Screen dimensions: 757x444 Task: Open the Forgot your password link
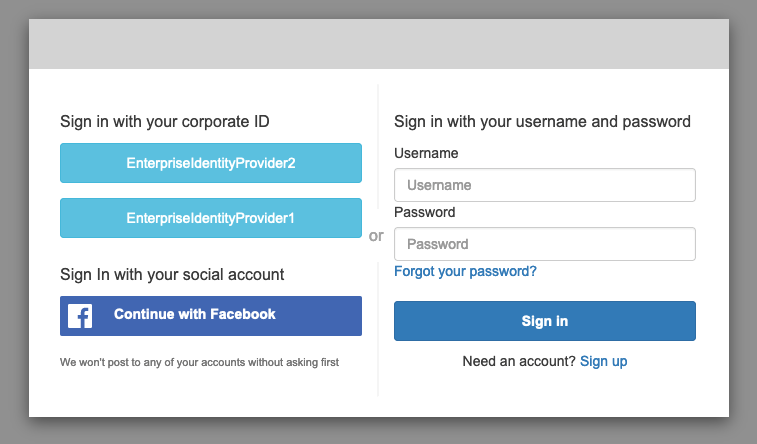pyautogui.click(x=465, y=271)
